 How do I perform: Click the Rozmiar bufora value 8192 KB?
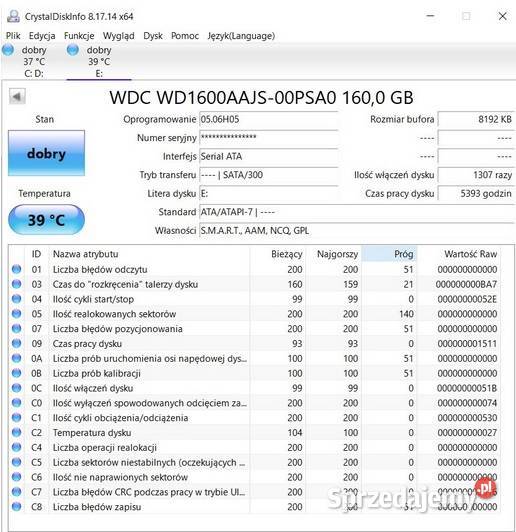[x=476, y=119]
